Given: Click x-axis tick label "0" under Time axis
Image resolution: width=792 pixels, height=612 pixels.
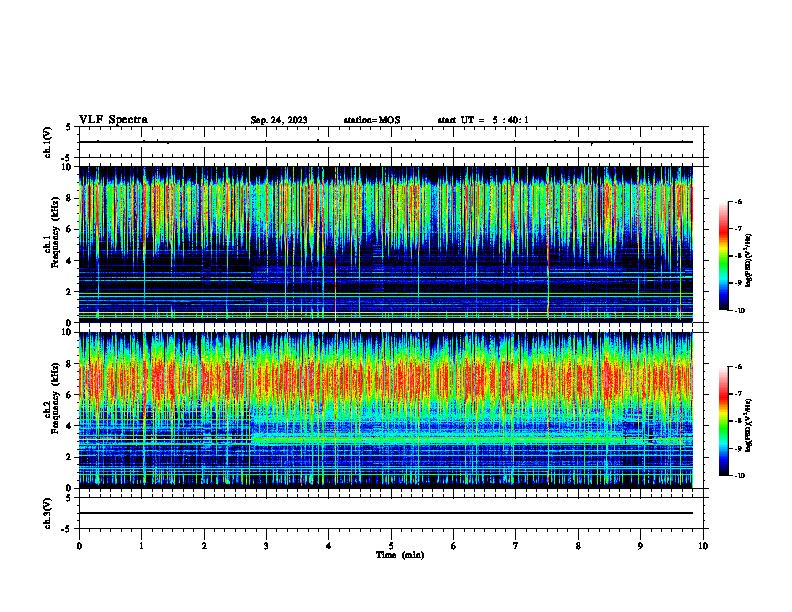Looking at the screenshot, I should [79, 546].
